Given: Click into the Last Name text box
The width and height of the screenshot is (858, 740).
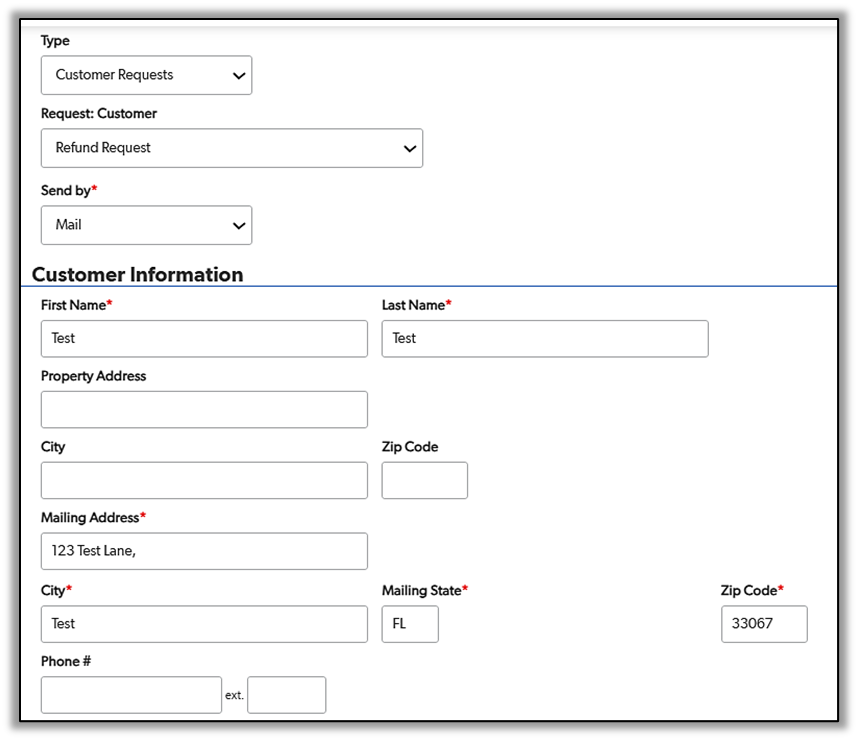Looking at the screenshot, I should click(x=544, y=339).
